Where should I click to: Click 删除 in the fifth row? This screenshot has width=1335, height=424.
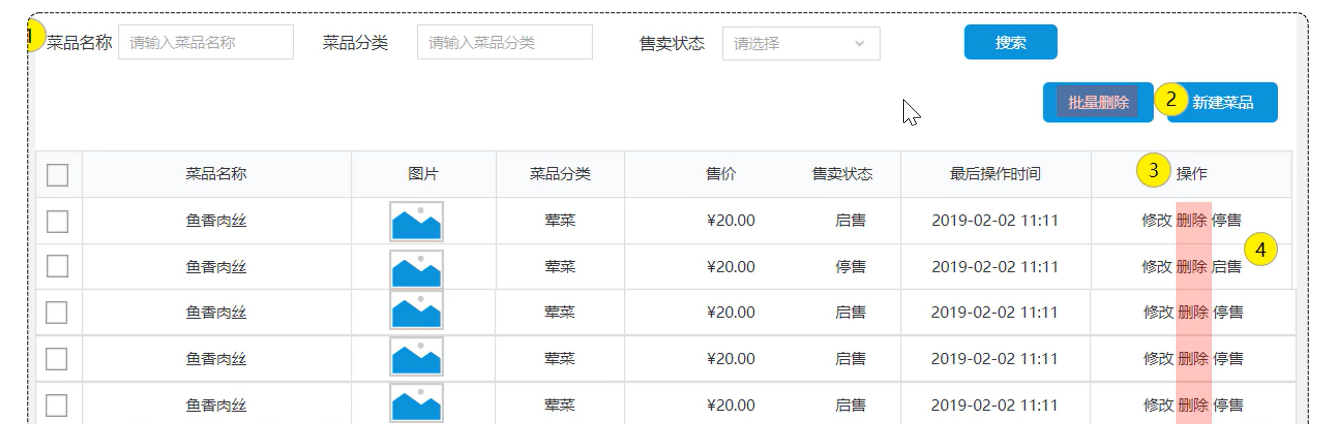pos(1193,404)
